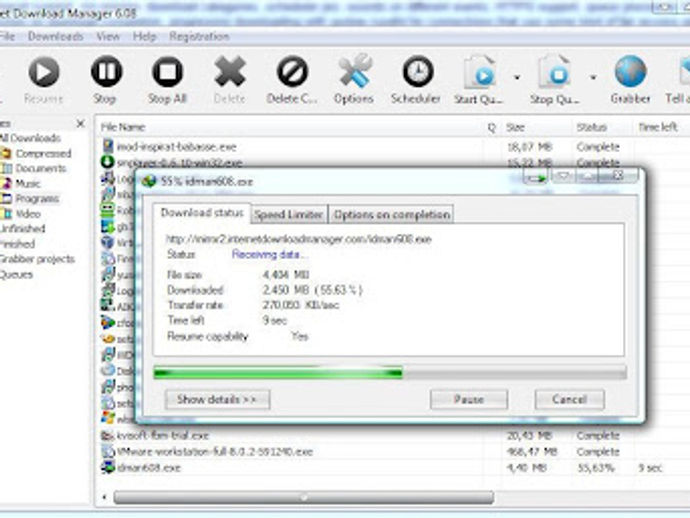Click the download URL text in dialog
The width and height of the screenshot is (690, 518).
point(299,239)
